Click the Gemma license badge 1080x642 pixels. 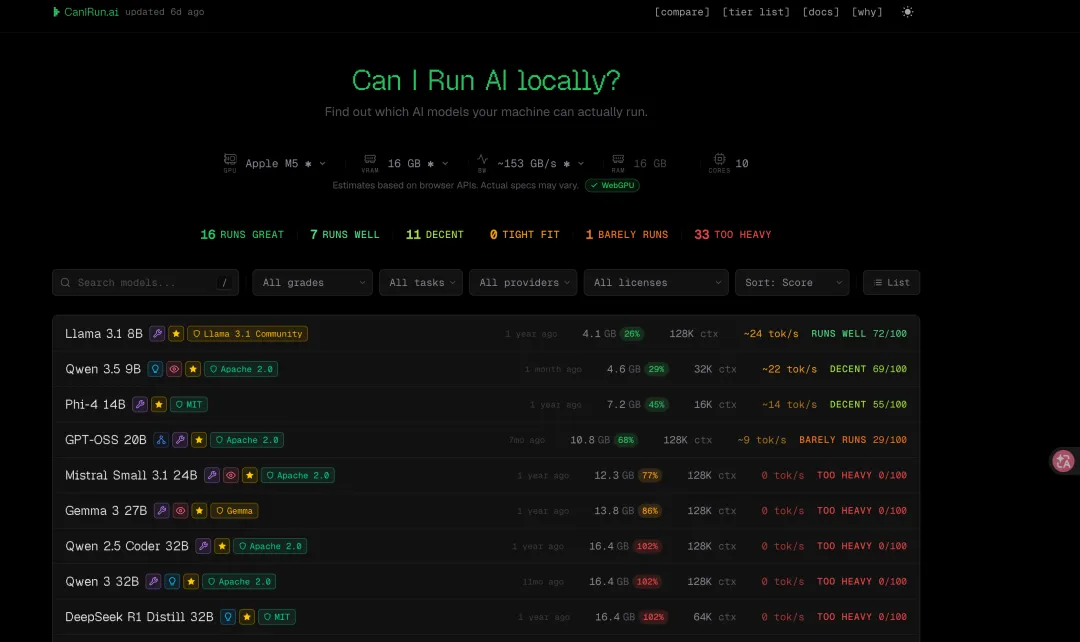pos(234,510)
